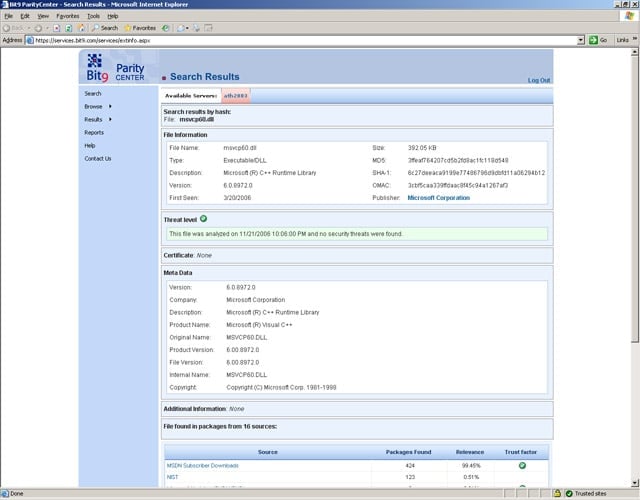The image size is (640, 500).
Task: Open the Favorites star toolbar button
Action: click(x=140, y=28)
